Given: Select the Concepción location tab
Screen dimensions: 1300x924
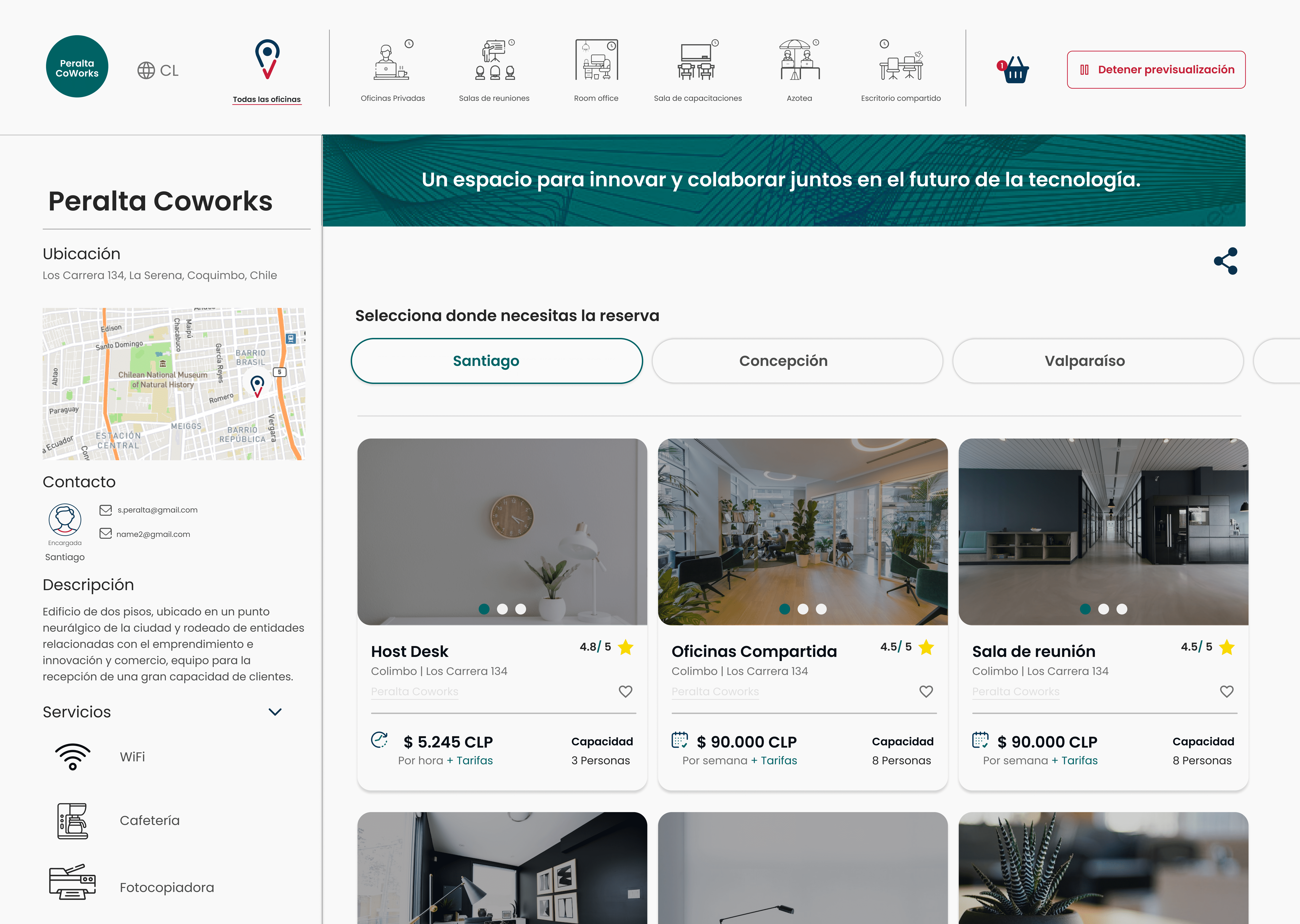Looking at the screenshot, I should pos(797,361).
